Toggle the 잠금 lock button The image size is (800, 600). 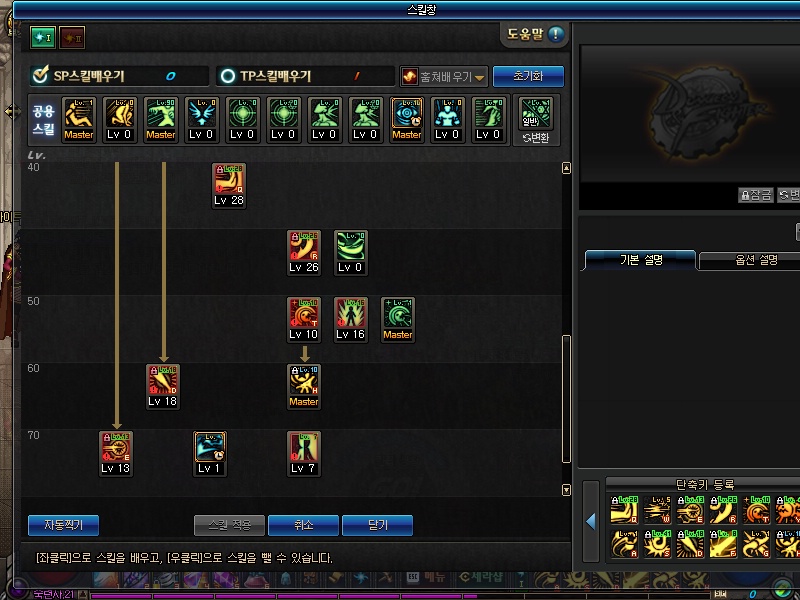pos(756,195)
